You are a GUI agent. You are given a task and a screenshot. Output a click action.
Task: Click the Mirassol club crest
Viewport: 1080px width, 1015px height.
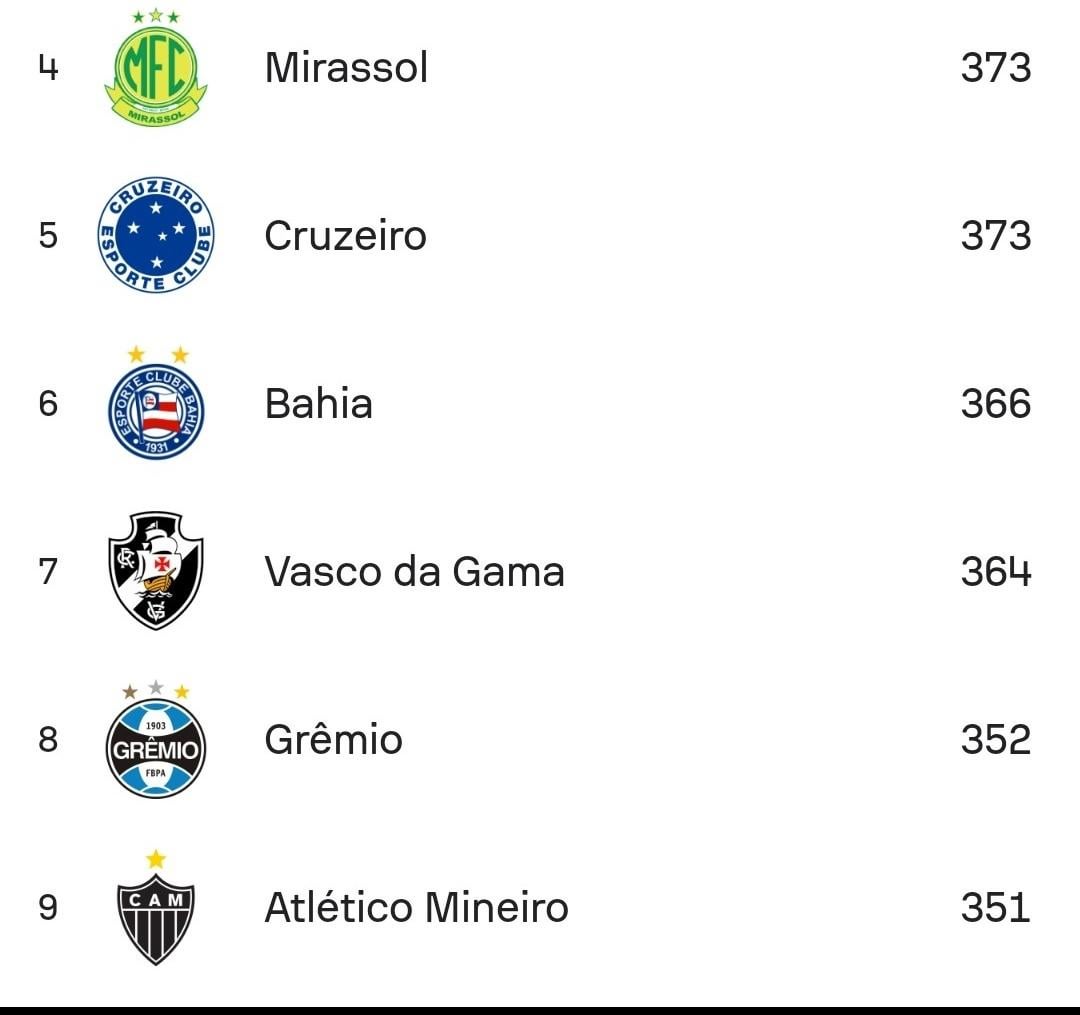click(x=156, y=68)
